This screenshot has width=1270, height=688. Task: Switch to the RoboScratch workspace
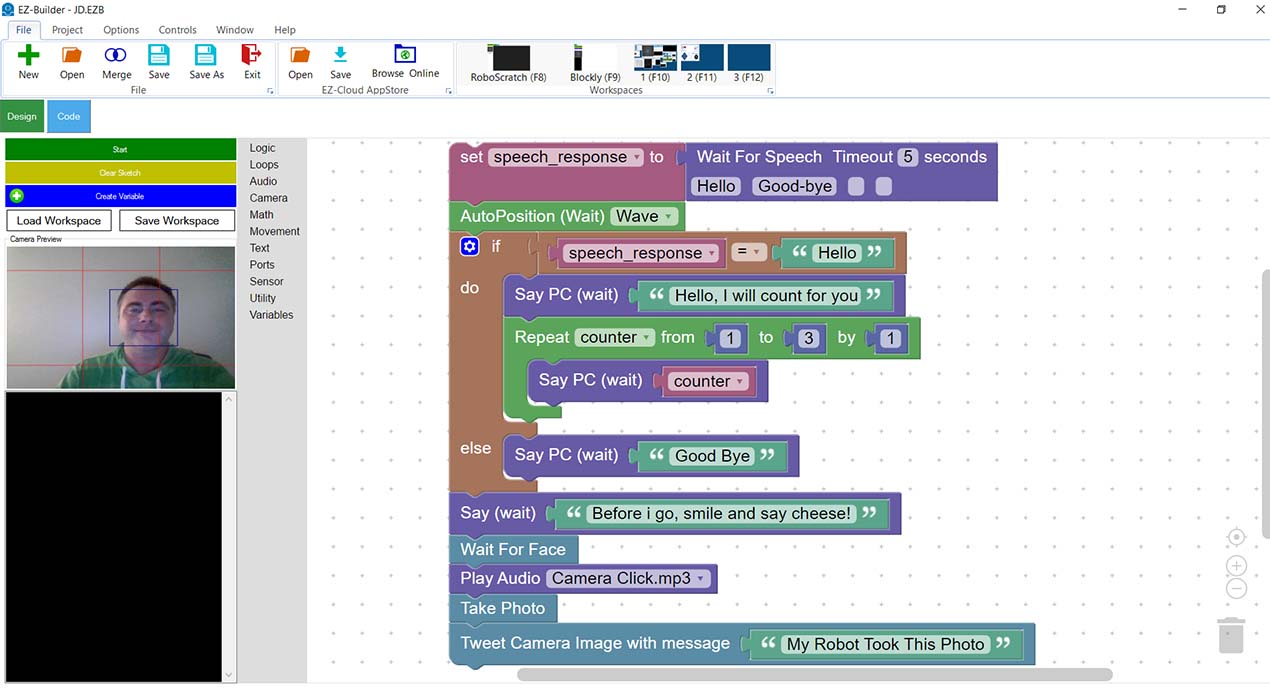click(x=508, y=60)
